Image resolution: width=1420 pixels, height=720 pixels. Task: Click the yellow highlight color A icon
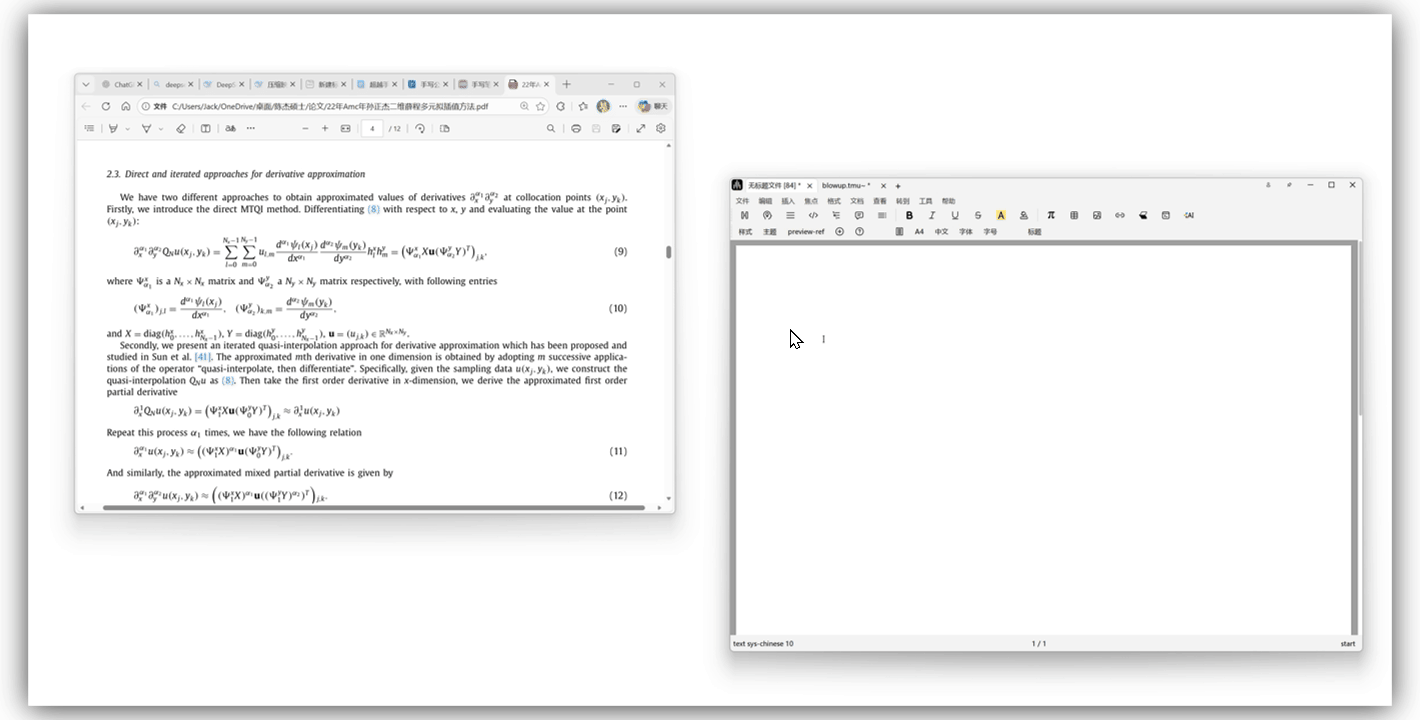[x=1000, y=215]
